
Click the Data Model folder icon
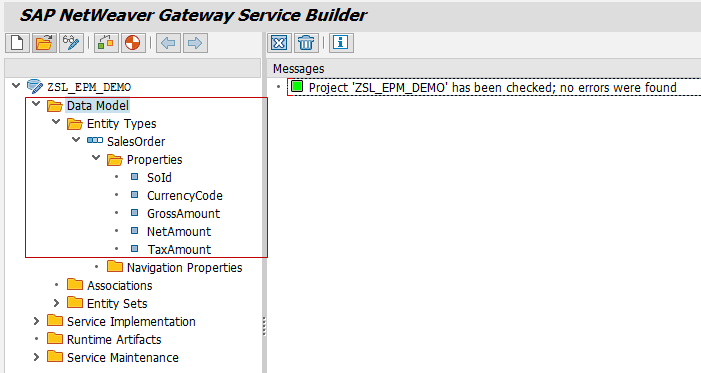[55, 106]
